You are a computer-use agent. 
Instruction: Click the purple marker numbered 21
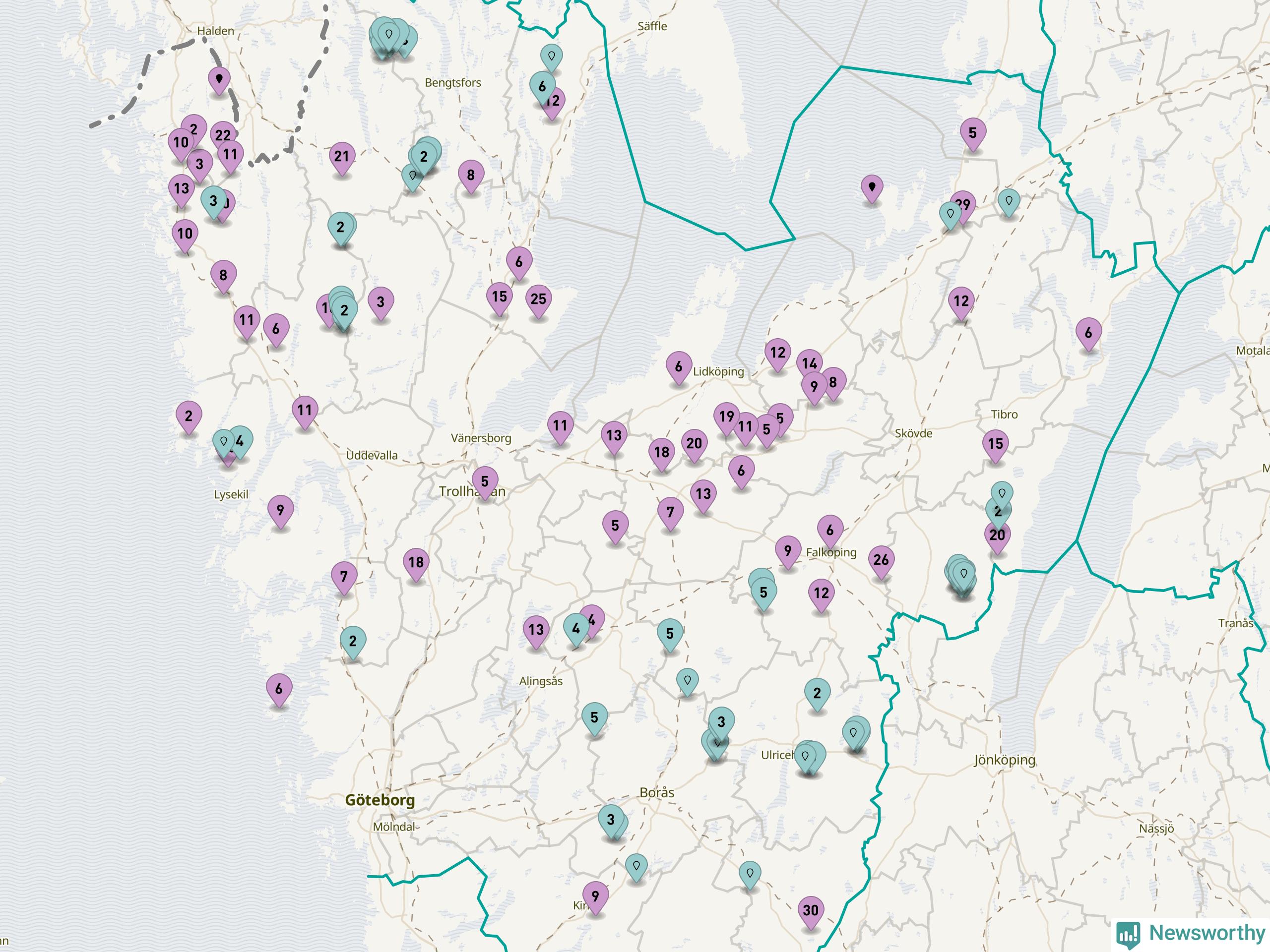tap(342, 156)
